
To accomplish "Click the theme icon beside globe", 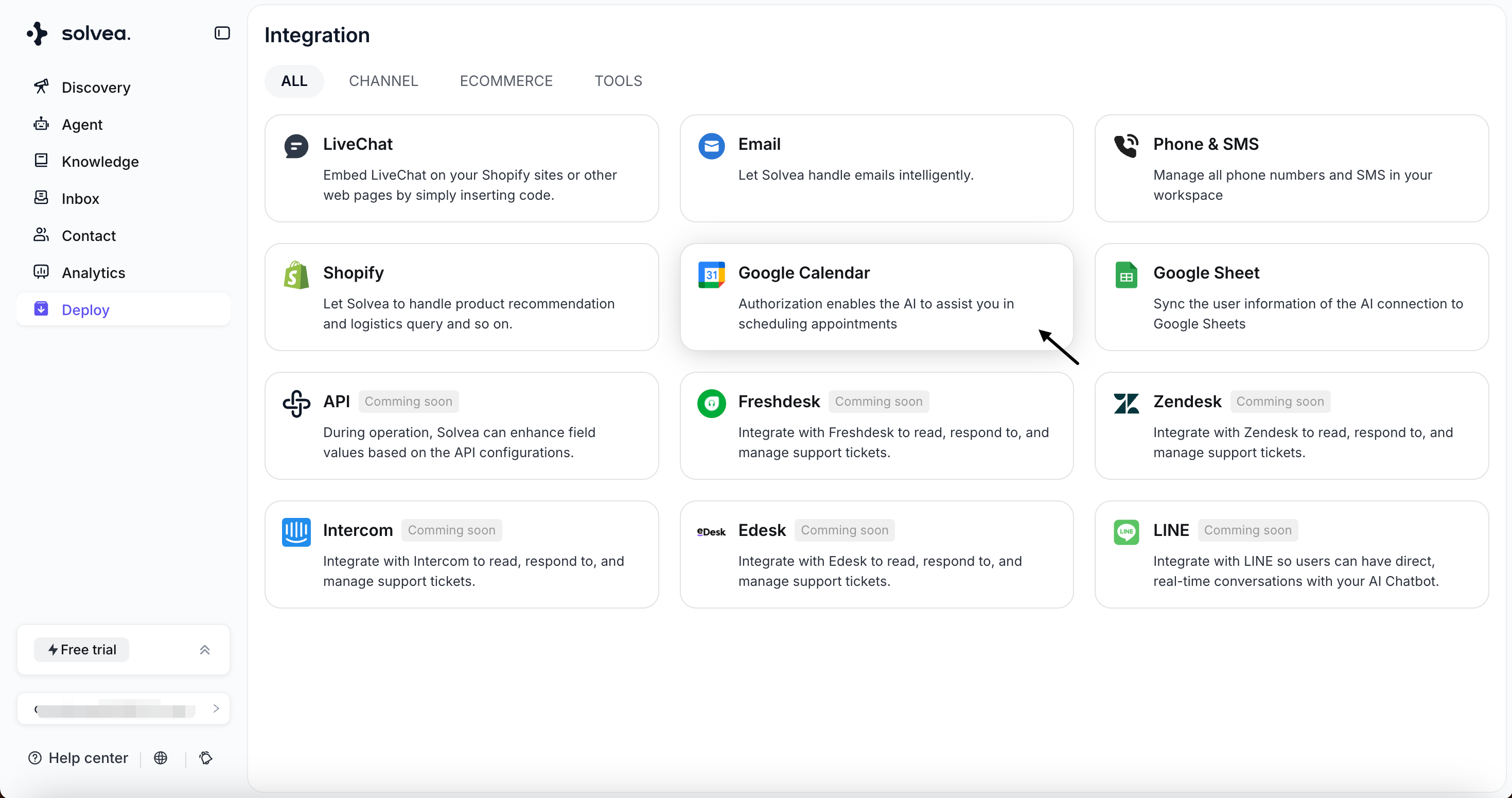I will pos(205,758).
